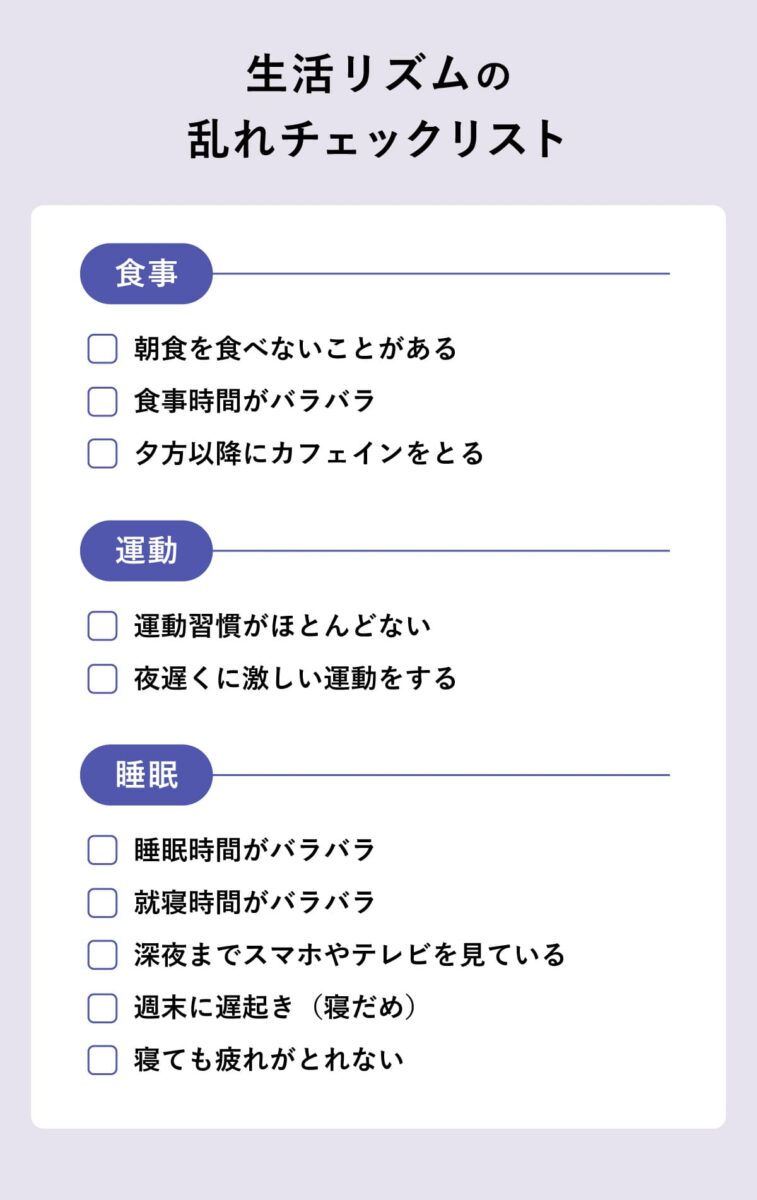The width and height of the screenshot is (757, 1200).
Task: Click the 深夜までスマホやテレビを見ている label text
Action: pos(350,954)
